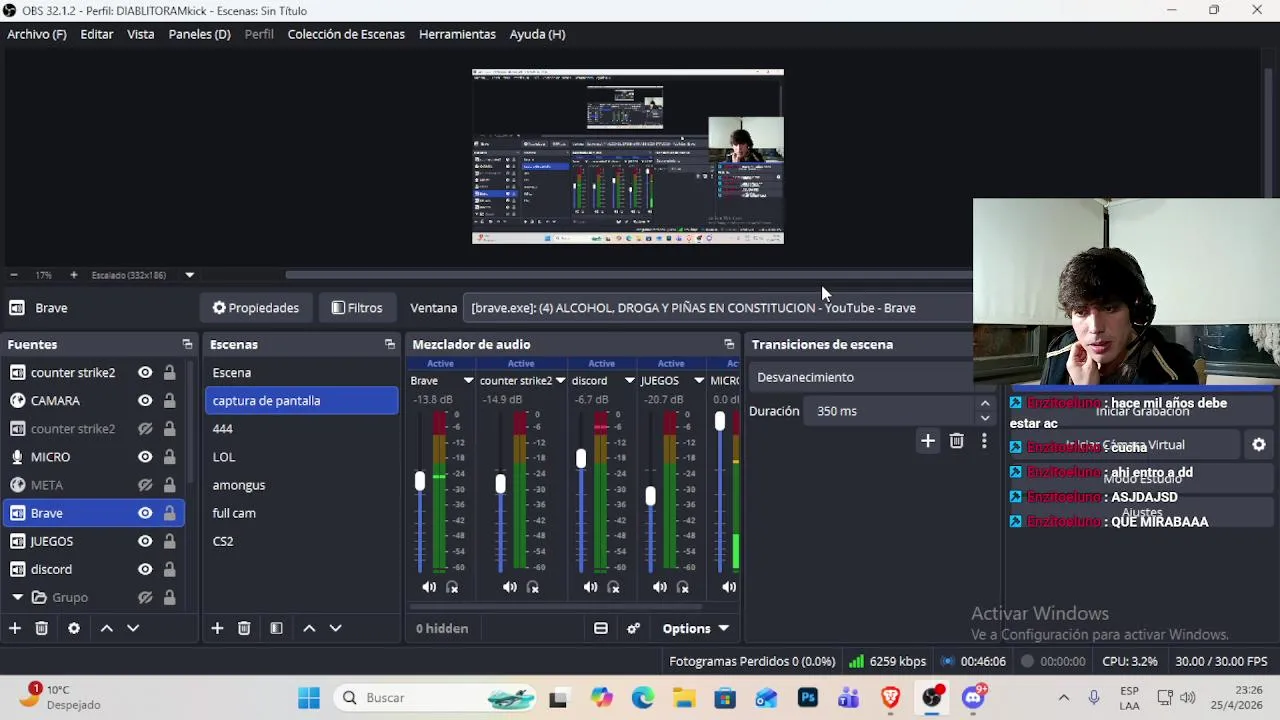Click the Filtros button
The height and width of the screenshot is (720, 1280).
point(357,308)
